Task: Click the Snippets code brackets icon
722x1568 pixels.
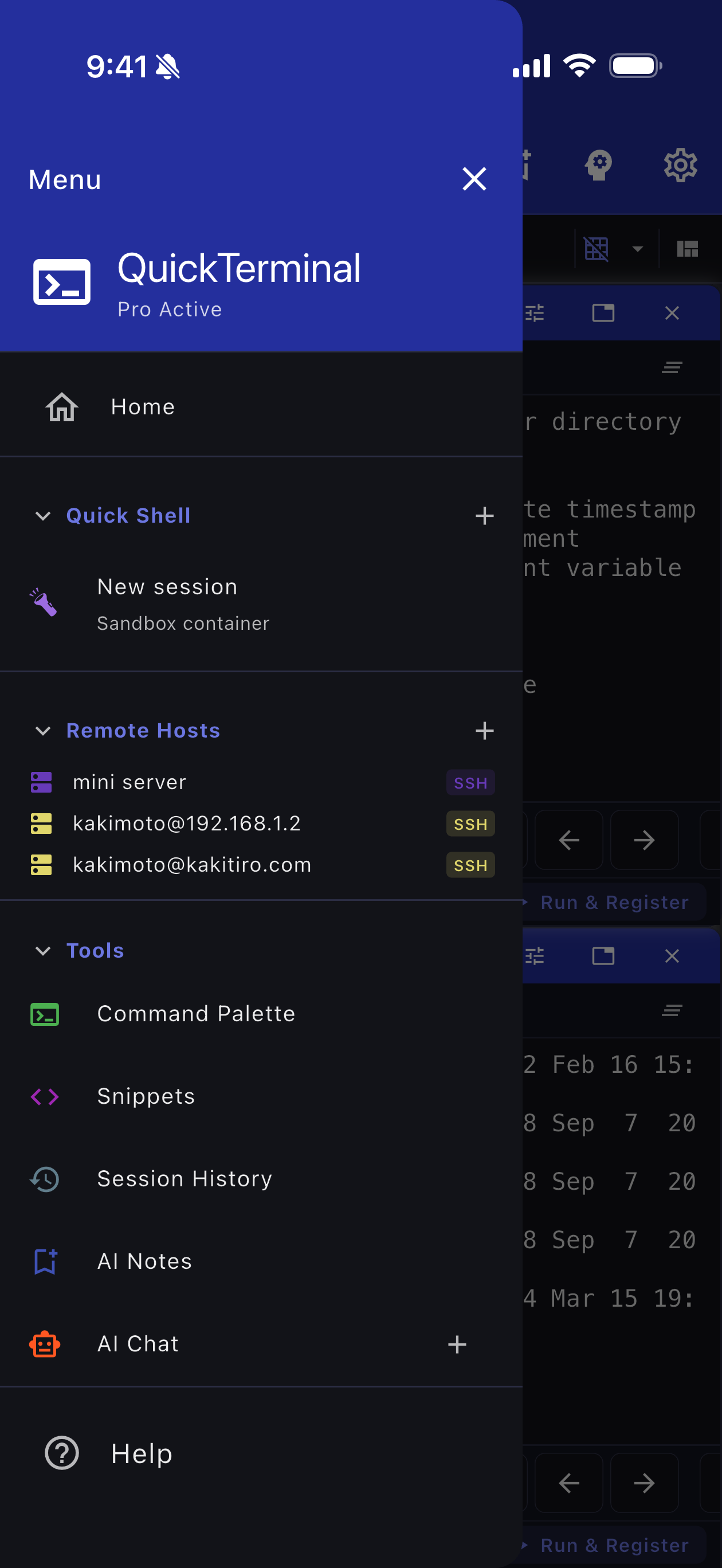Action: tap(45, 1097)
